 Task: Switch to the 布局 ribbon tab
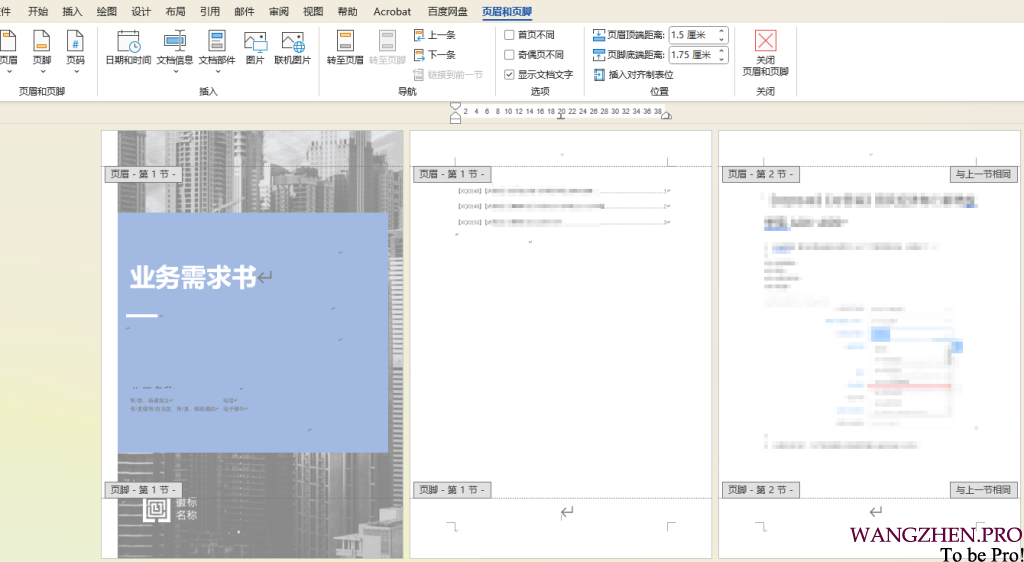pyautogui.click(x=175, y=12)
